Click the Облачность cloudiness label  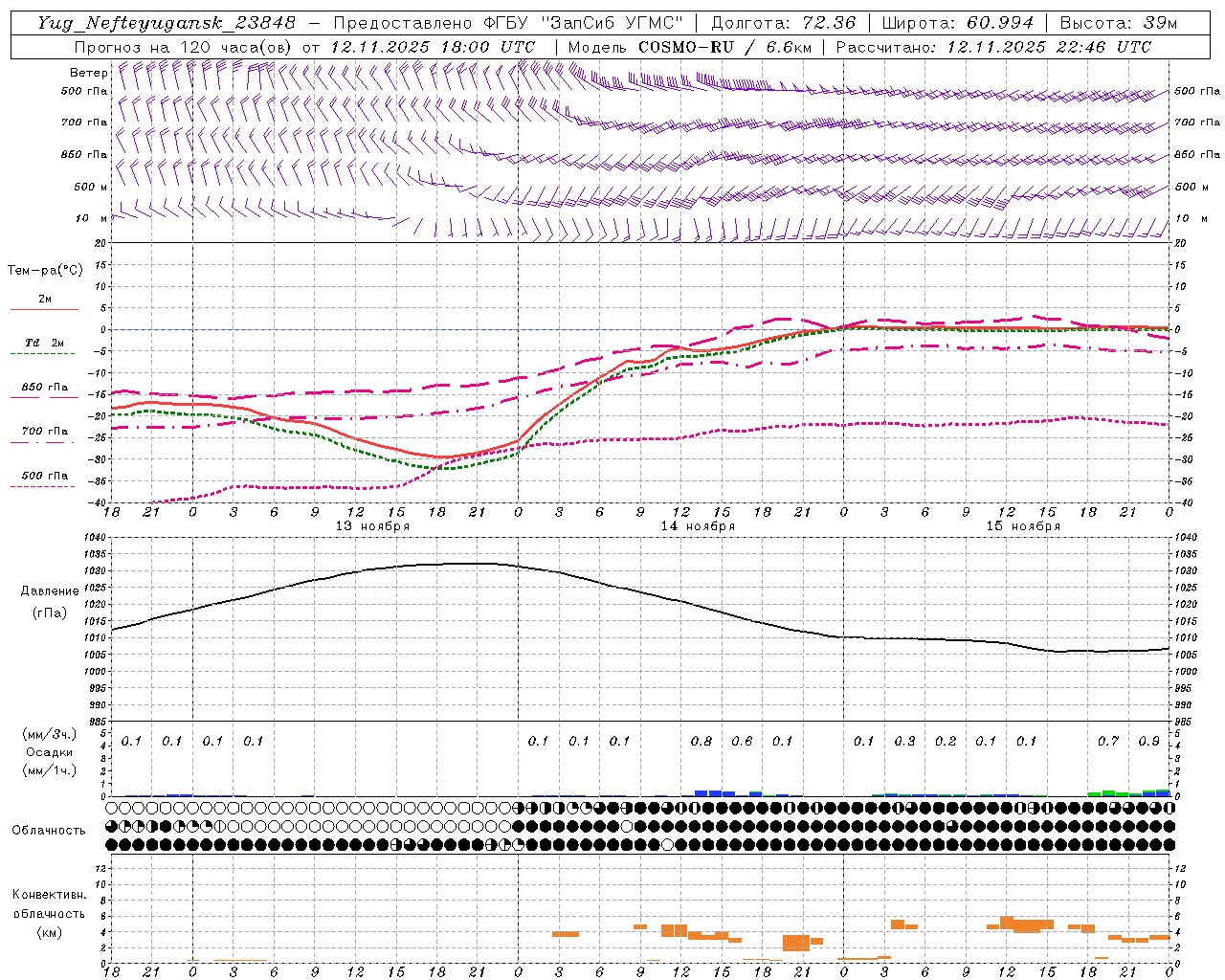click(49, 831)
